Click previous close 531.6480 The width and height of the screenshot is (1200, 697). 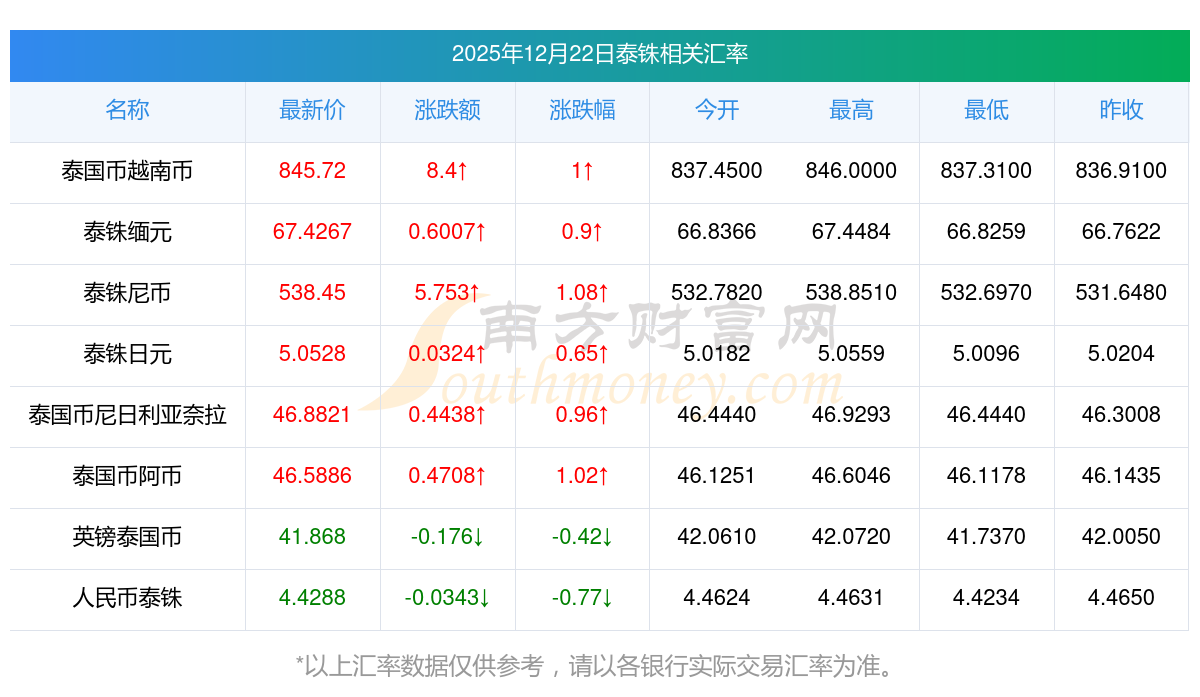click(1121, 294)
